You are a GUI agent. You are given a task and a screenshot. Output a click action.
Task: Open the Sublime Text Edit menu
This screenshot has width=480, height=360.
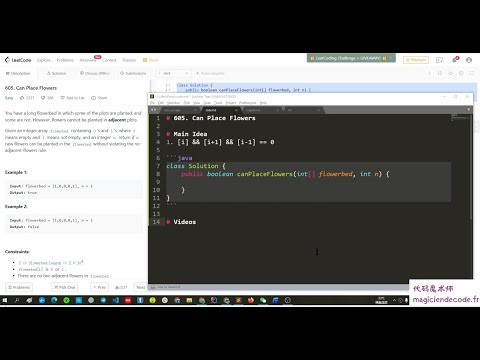[x=161, y=103]
